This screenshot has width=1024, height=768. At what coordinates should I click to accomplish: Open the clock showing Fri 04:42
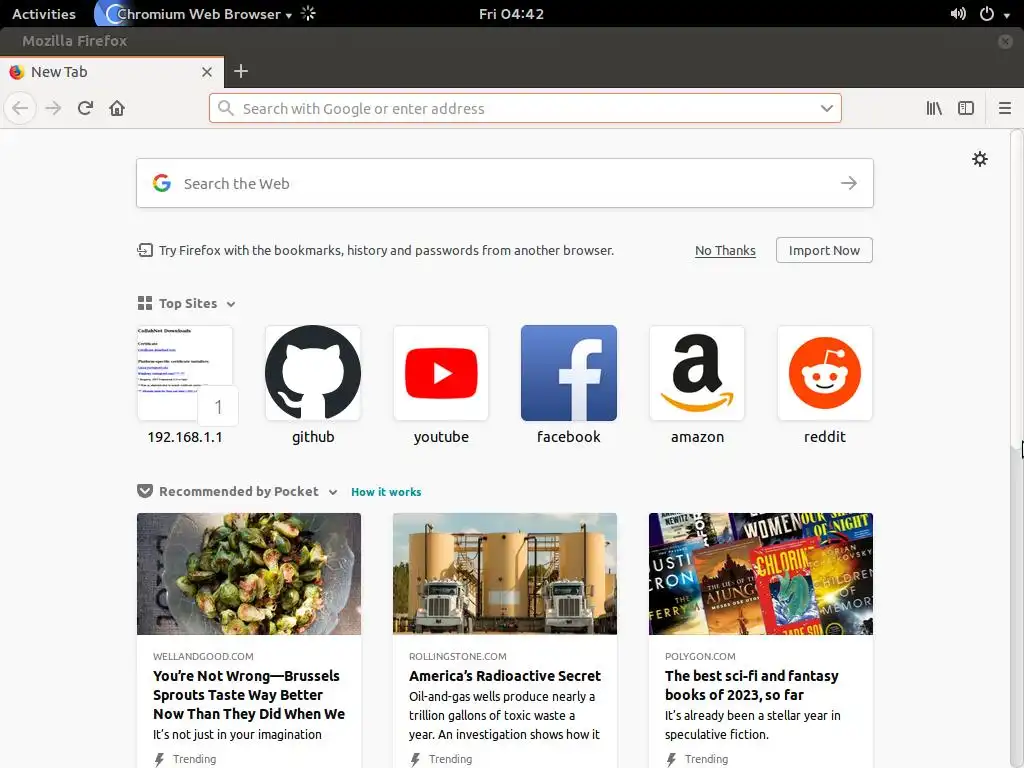click(x=511, y=14)
